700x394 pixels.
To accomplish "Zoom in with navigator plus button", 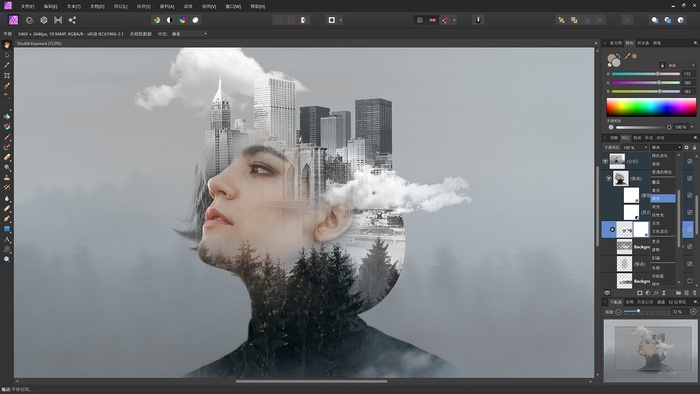I will (x=693, y=311).
